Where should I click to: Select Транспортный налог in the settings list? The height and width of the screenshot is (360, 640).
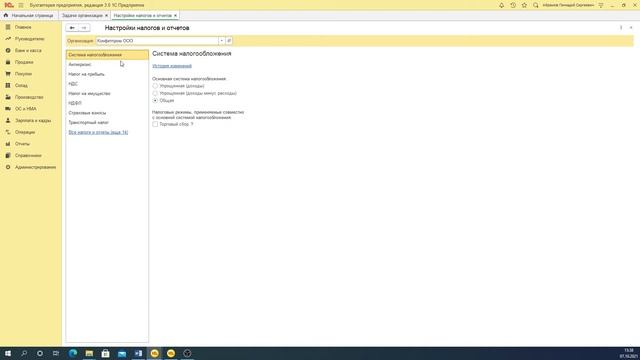[x=107, y=122]
